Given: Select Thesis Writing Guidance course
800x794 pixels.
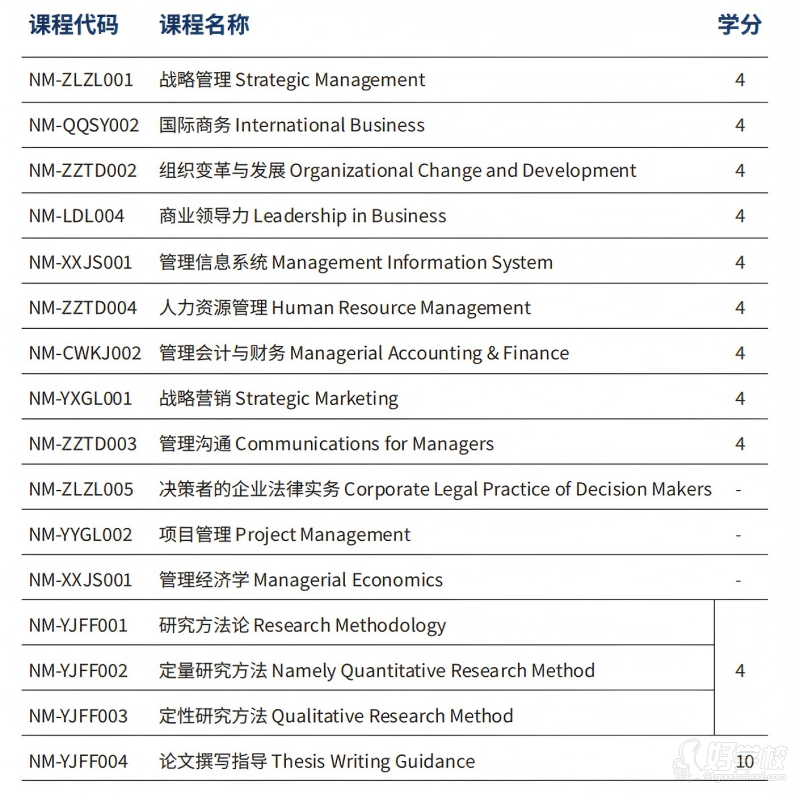Looking at the screenshot, I should (316, 762).
